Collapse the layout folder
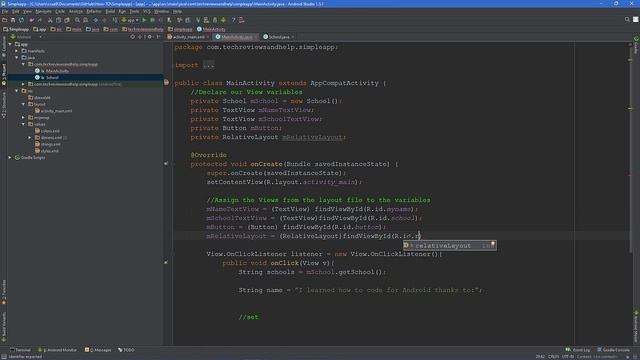Image resolution: width=640 pixels, height=360 pixels. (x=23, y=104)
